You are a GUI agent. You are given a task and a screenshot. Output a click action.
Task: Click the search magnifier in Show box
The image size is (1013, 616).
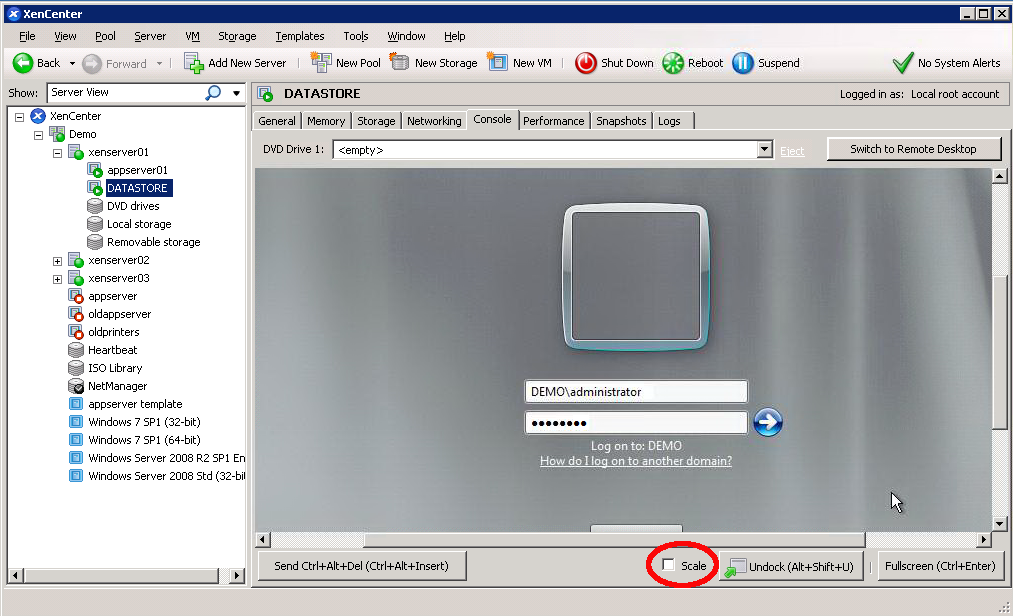pos(213,93)
